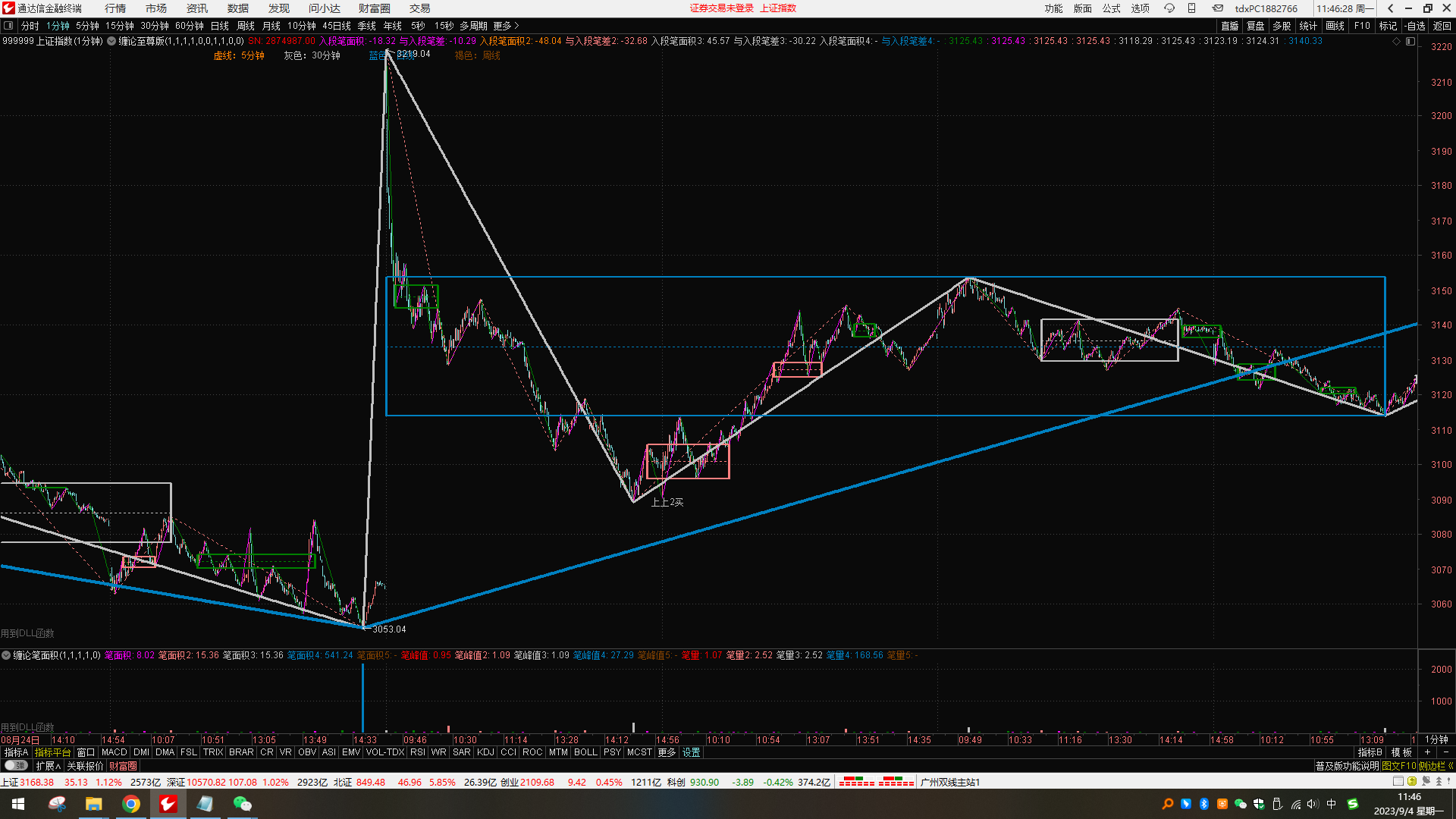Collapse the 侧边栏 sidebar toggle
This screenshot has width=1456, height=819.
point(1435,766)
